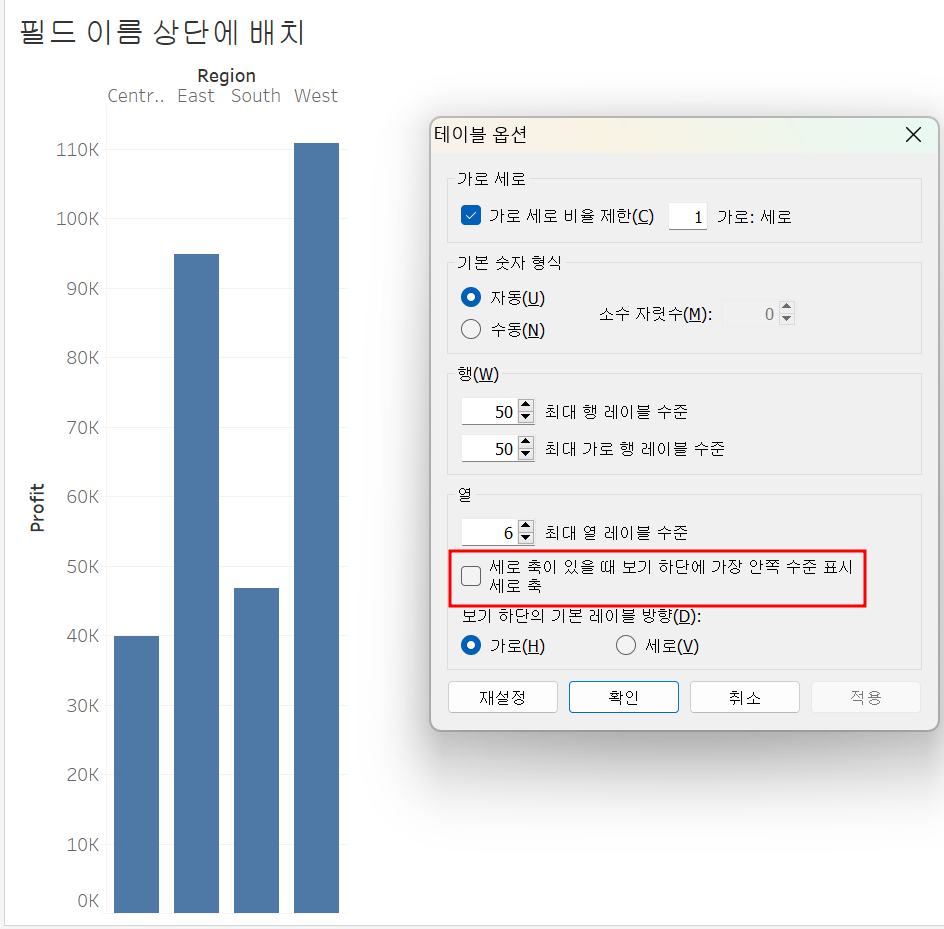The width and height of the screenshot is (944, 929).
Task: Click the 취소 button
Action: coord(745,697)
